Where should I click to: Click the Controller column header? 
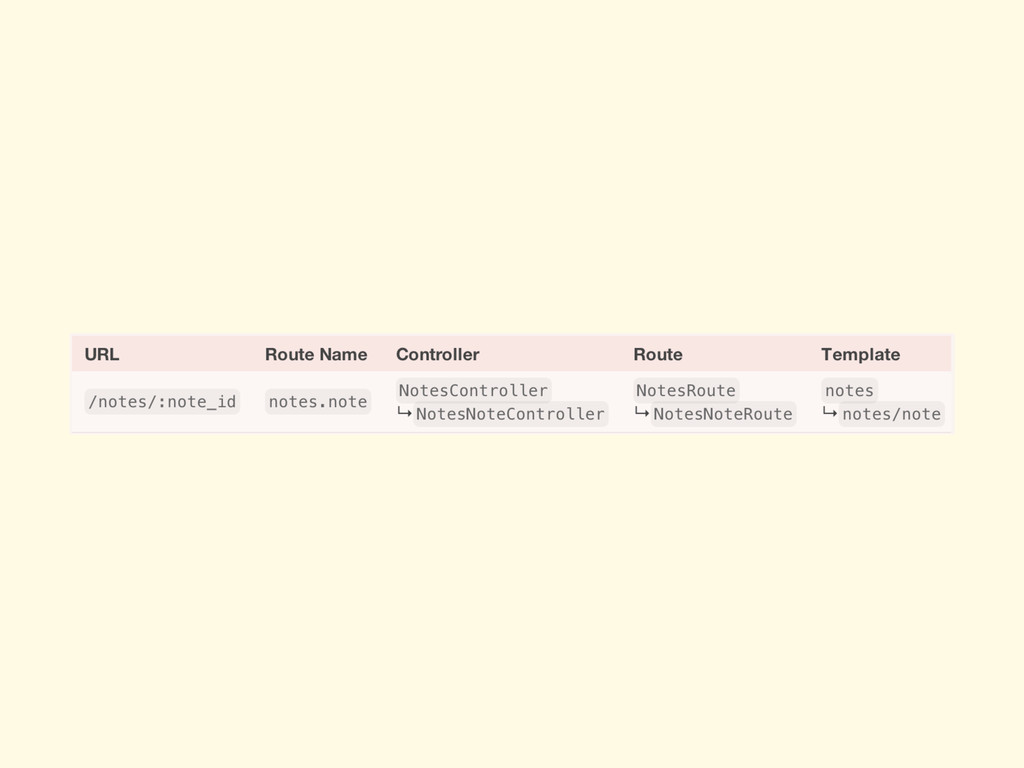[x=437, y=354]
